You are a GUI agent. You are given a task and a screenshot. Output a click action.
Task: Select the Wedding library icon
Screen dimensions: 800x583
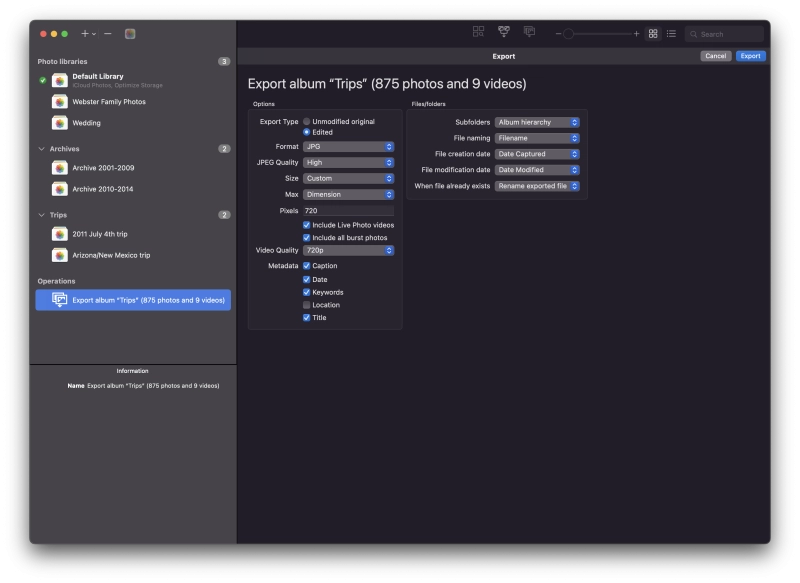point(60,123)
